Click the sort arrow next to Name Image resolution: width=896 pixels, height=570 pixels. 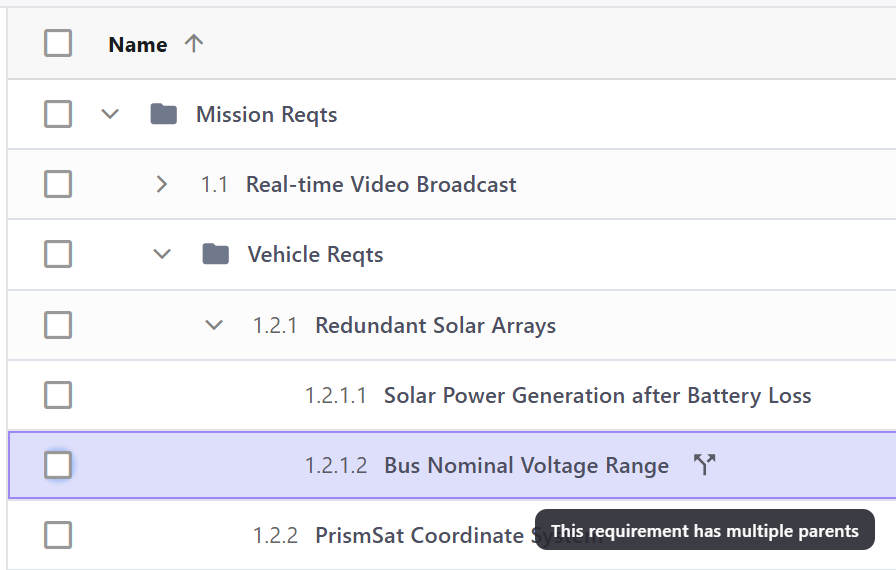point(194,44)
